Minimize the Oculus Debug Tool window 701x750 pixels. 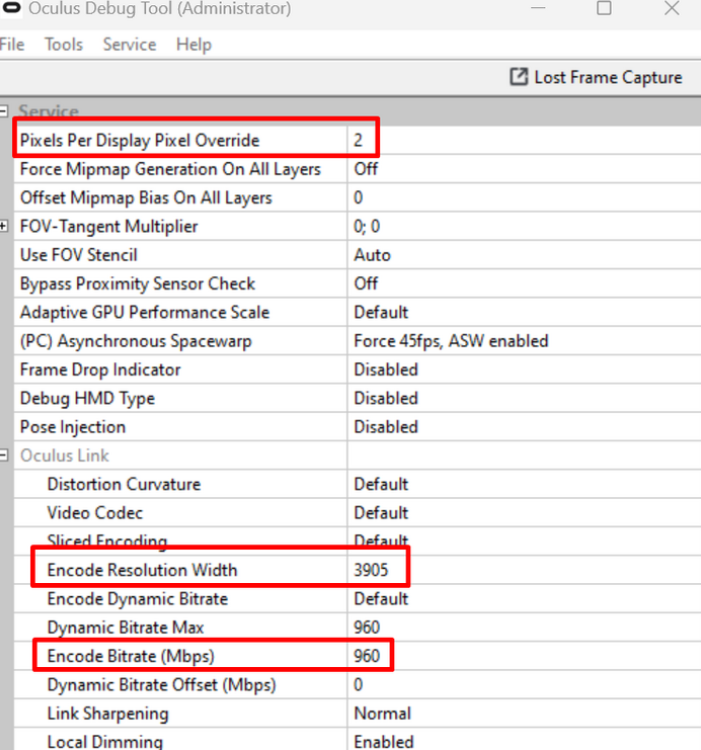point(538,8)
